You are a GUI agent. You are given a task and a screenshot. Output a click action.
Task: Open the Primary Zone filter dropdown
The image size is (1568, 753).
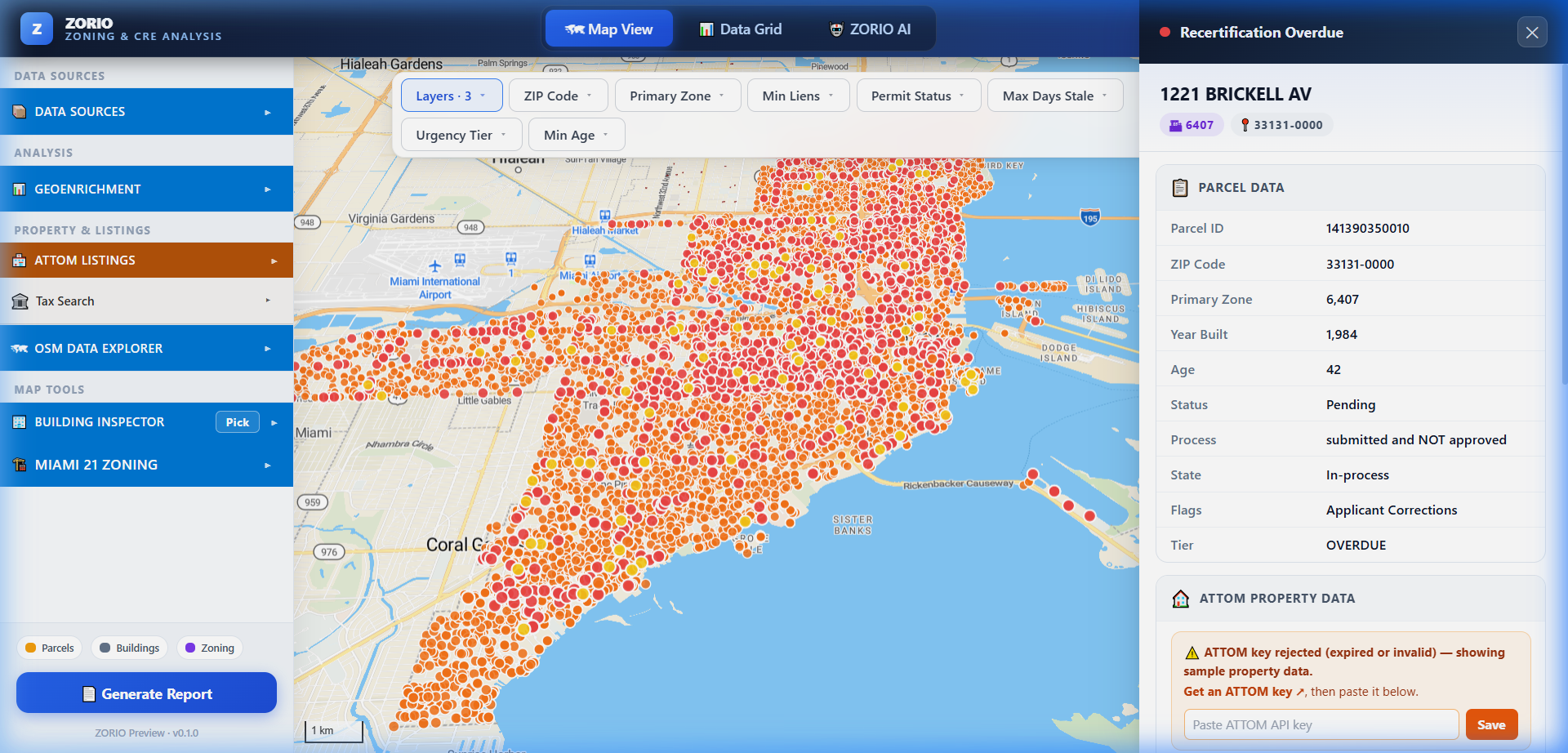(x=677, y=96)
